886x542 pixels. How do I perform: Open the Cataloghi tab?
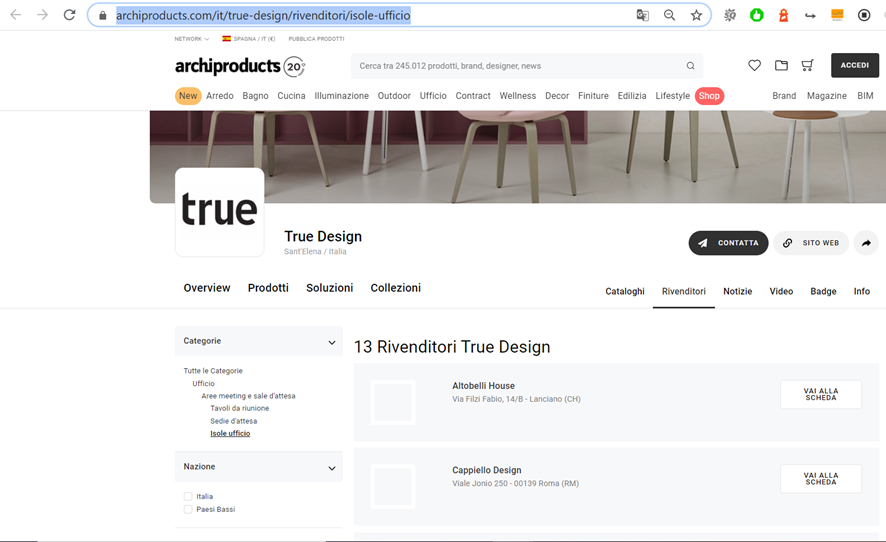[x=625, y=291]
